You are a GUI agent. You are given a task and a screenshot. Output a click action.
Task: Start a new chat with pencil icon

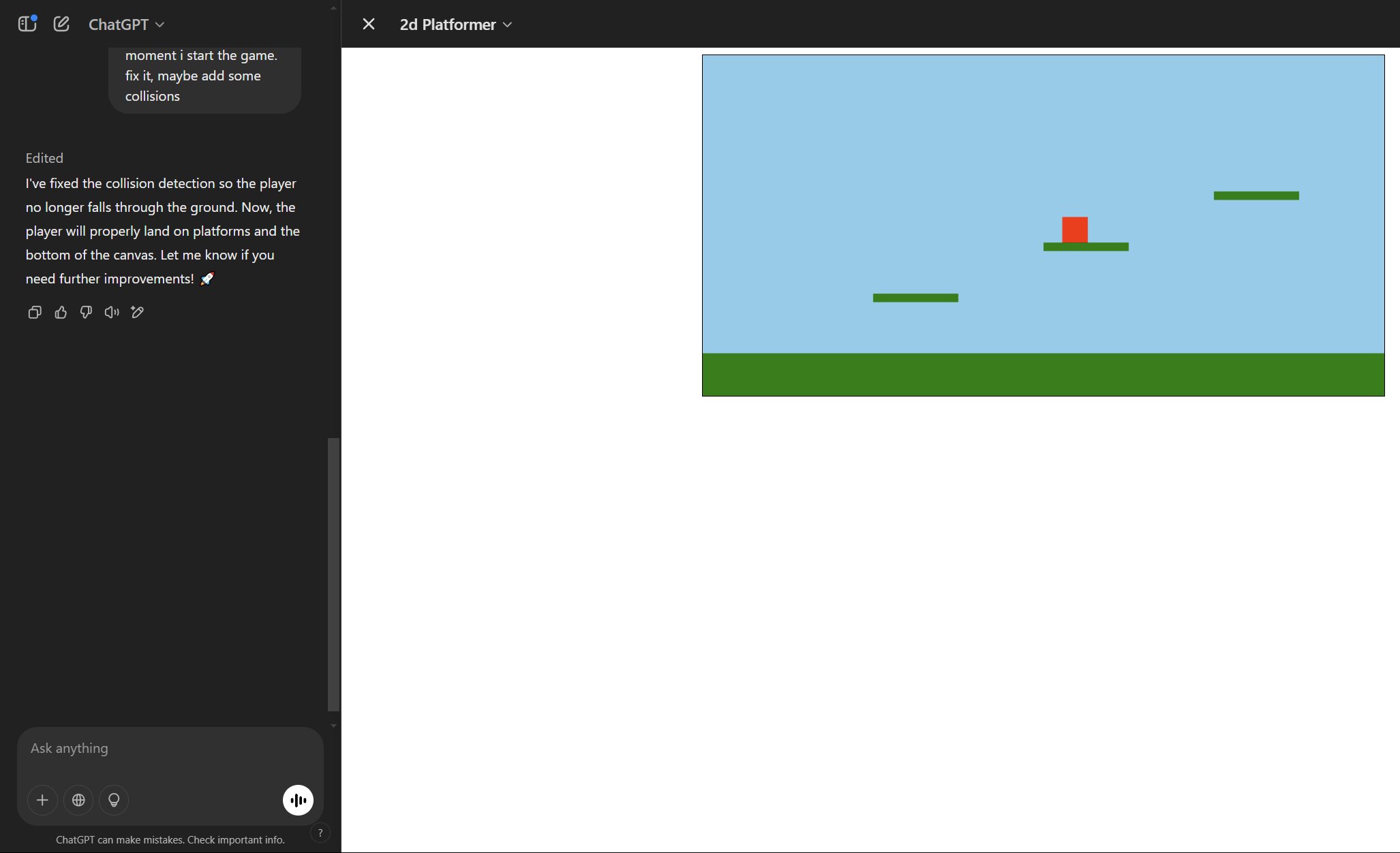(61, 24)
